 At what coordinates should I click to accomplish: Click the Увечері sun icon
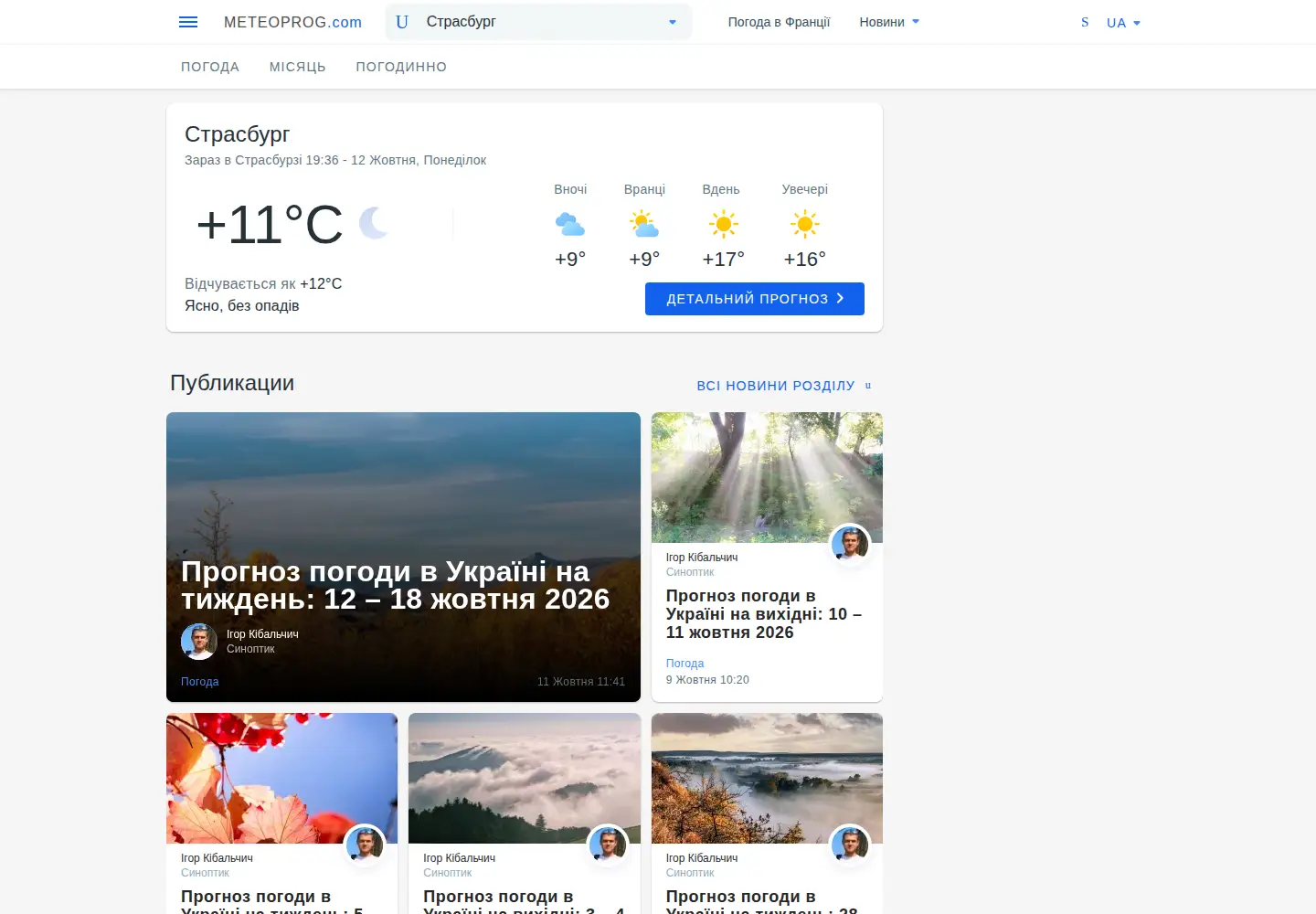[x=805, y=224]
